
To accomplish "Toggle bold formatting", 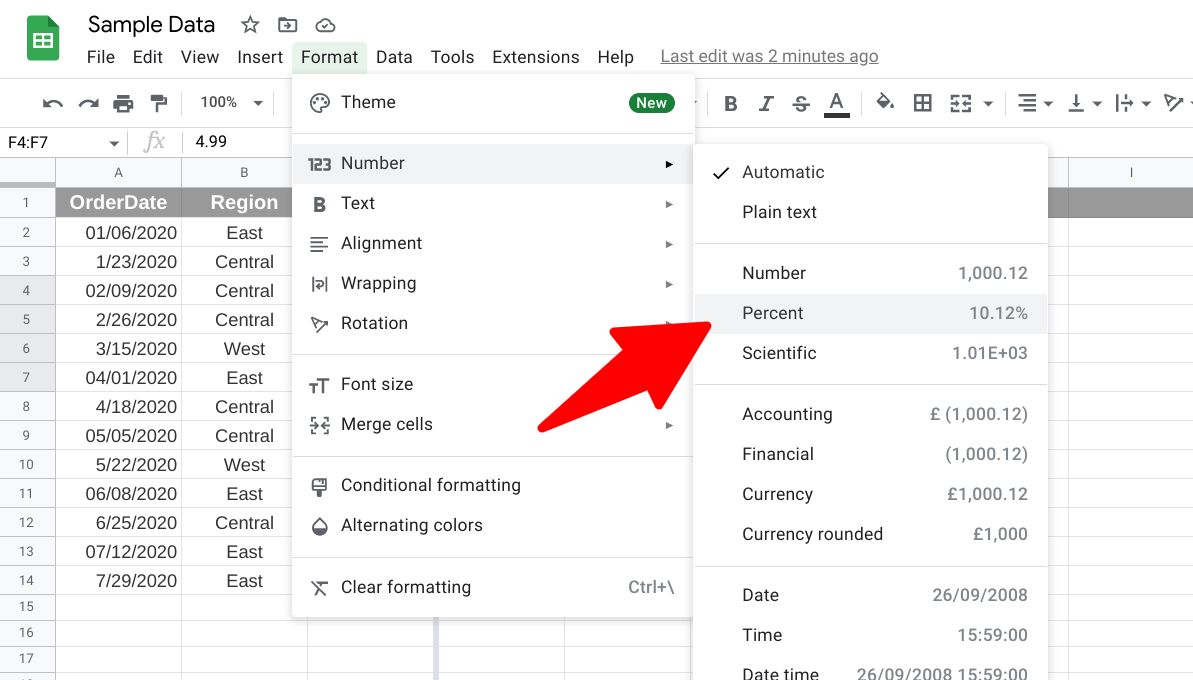I will [730, 102].
